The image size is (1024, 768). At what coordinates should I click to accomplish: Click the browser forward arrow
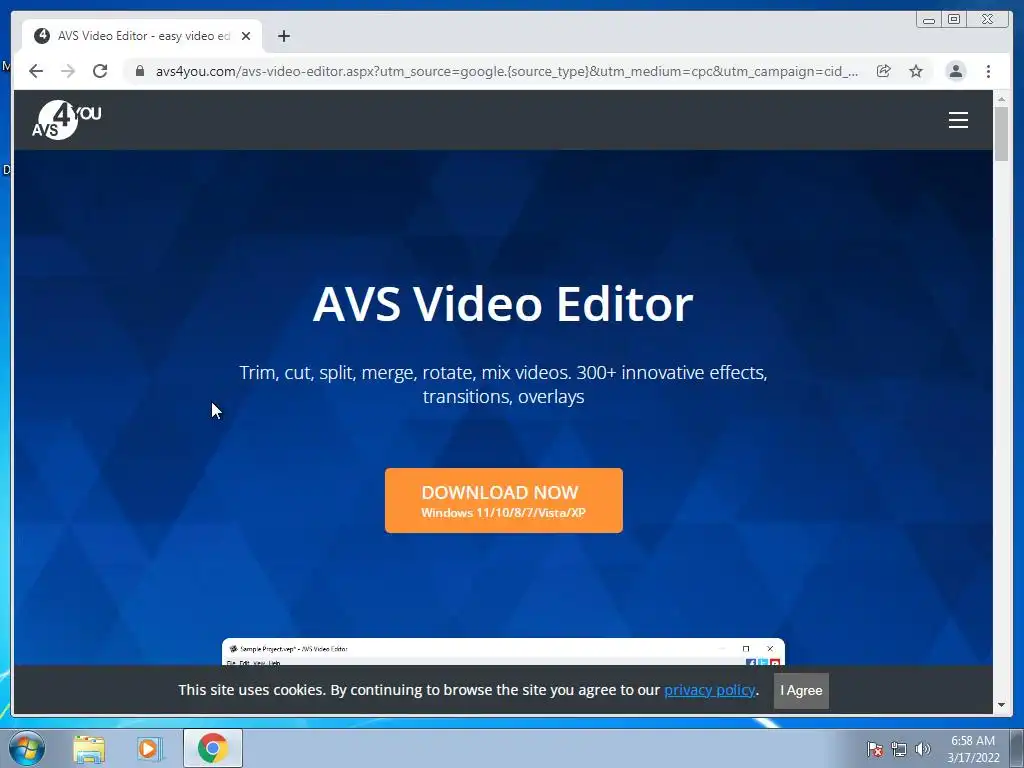pos(68,71)
